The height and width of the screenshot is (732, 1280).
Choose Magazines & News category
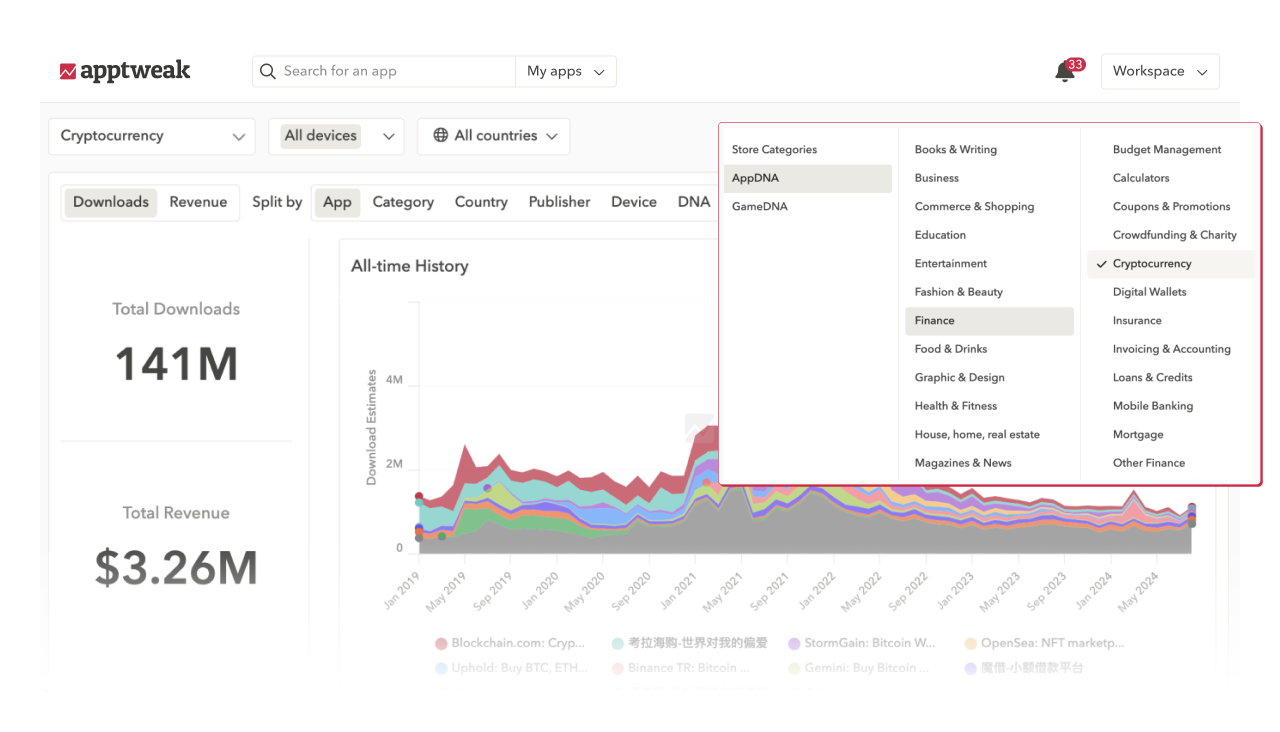989,463
